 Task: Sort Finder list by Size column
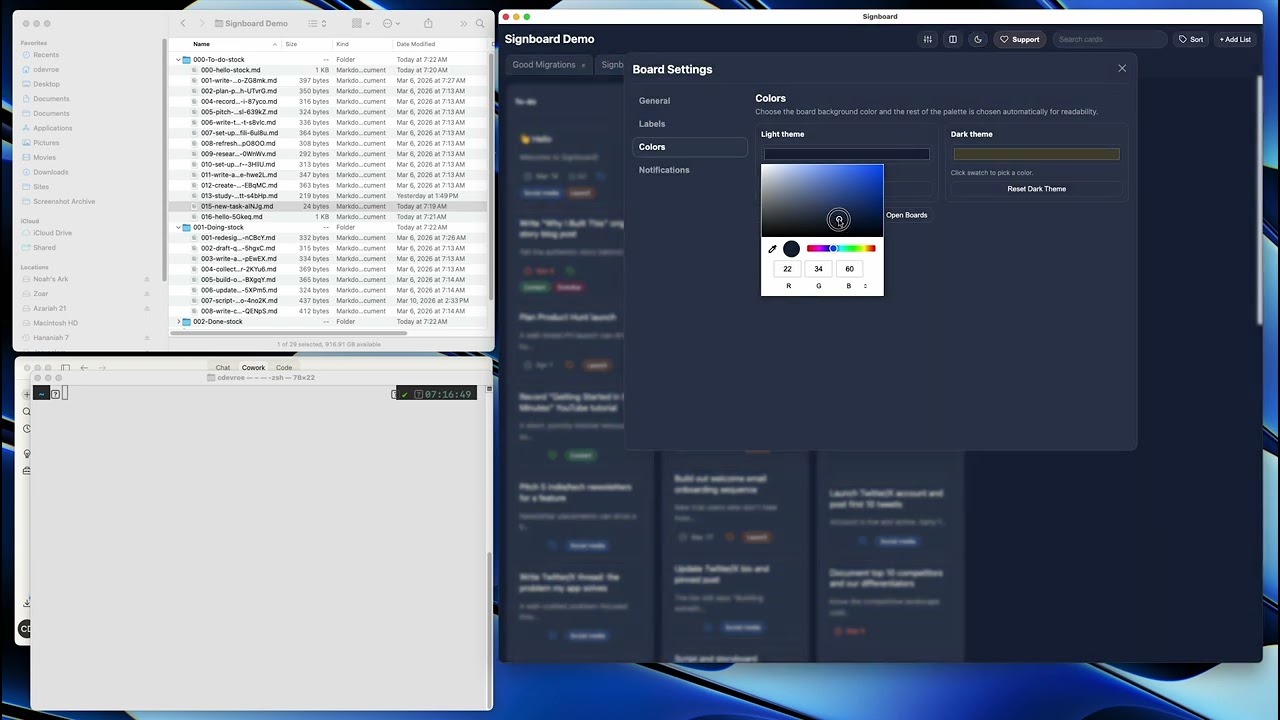click(307, 44)
